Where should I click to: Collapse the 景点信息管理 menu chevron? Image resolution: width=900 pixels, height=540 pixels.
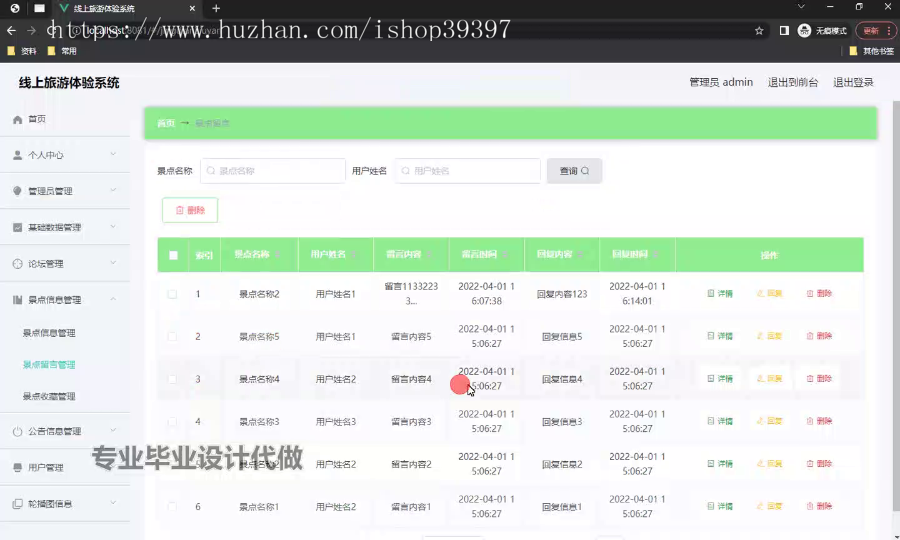pyautogui.click(x=113, y=299)
